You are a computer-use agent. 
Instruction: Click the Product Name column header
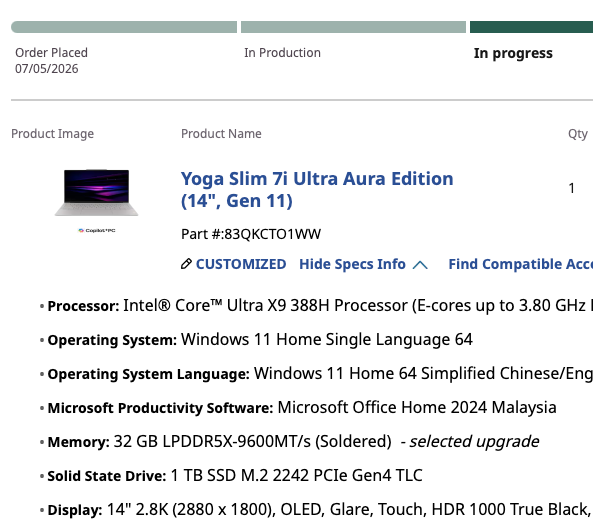pyautogui.click(x=221, y=133)
